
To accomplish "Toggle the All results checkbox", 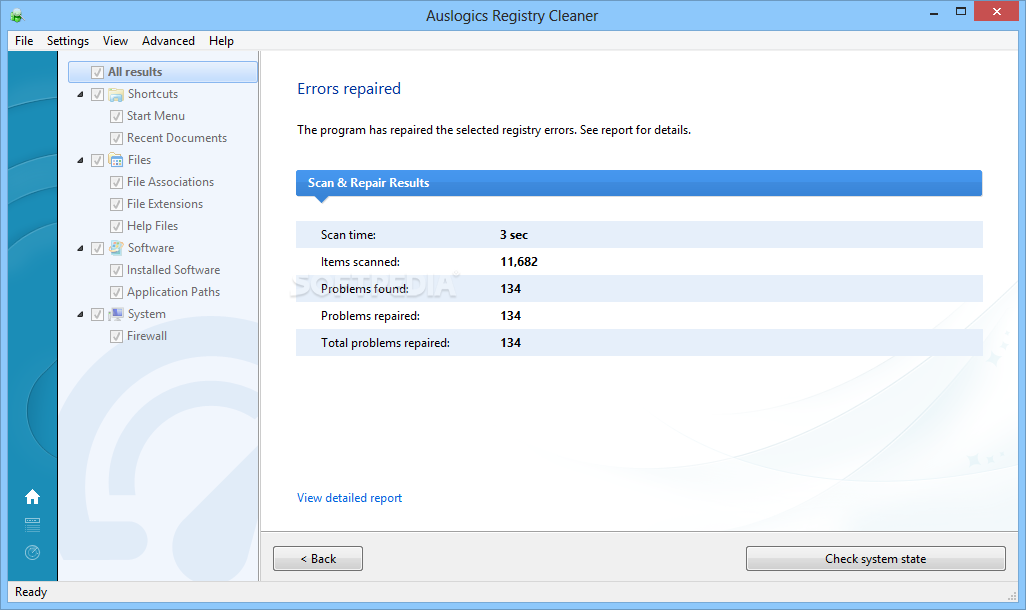I will (x=97, y=72).
